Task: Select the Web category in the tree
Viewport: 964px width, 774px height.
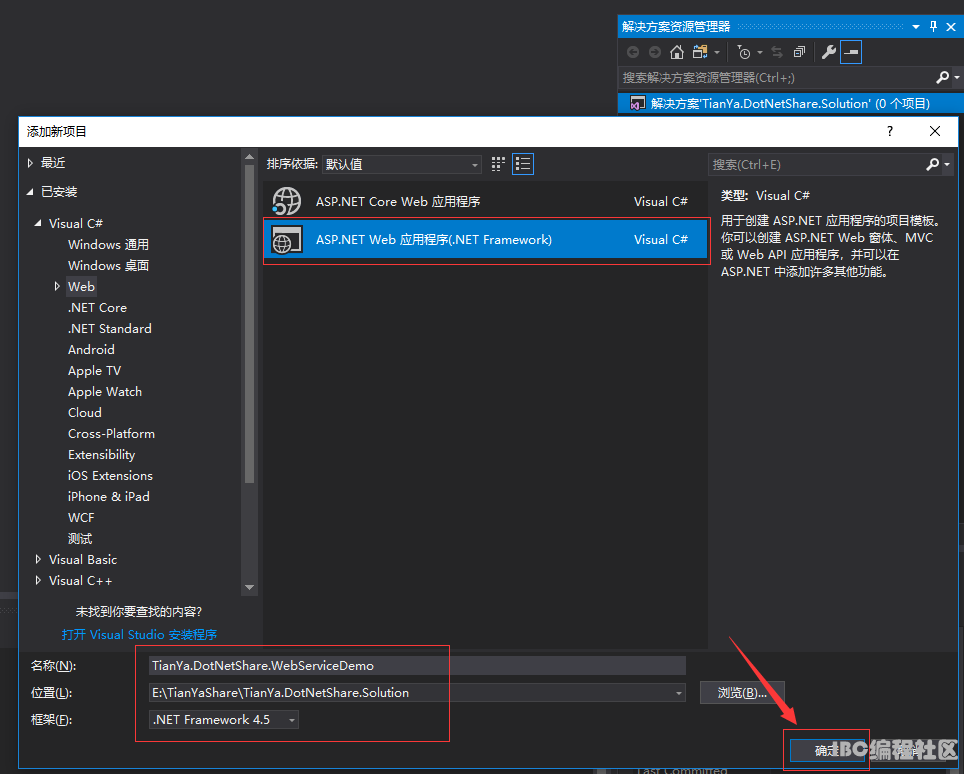Action: click(81, 286)
